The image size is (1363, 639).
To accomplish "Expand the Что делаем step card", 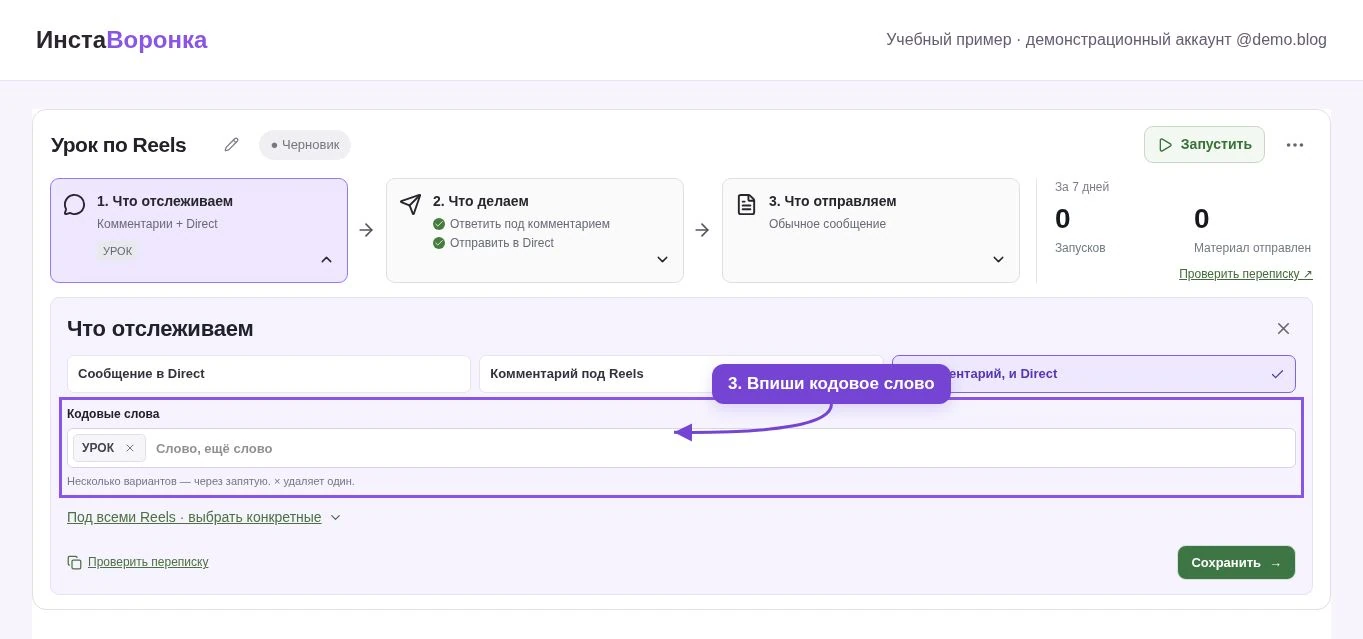I will click(x=662, y=260).
